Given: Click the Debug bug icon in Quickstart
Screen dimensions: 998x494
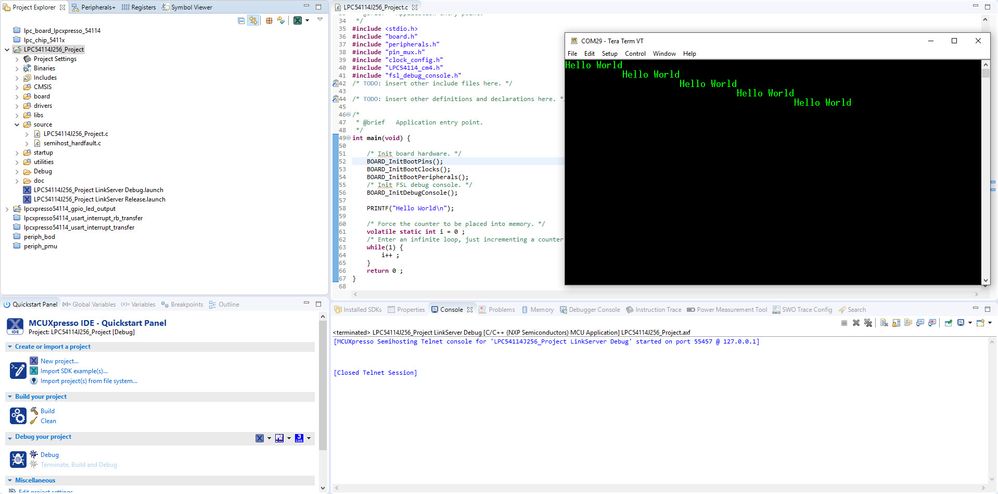Looking at the screenshot, I should click(x=33, y=454).
